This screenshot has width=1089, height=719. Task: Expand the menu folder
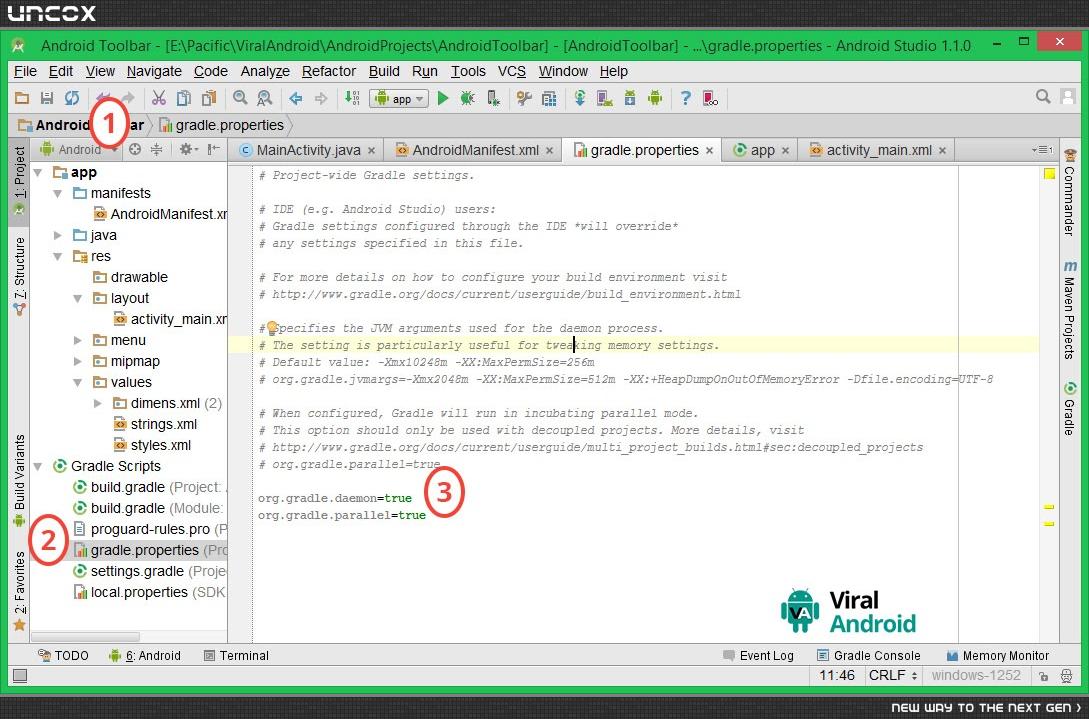(78, 340)
